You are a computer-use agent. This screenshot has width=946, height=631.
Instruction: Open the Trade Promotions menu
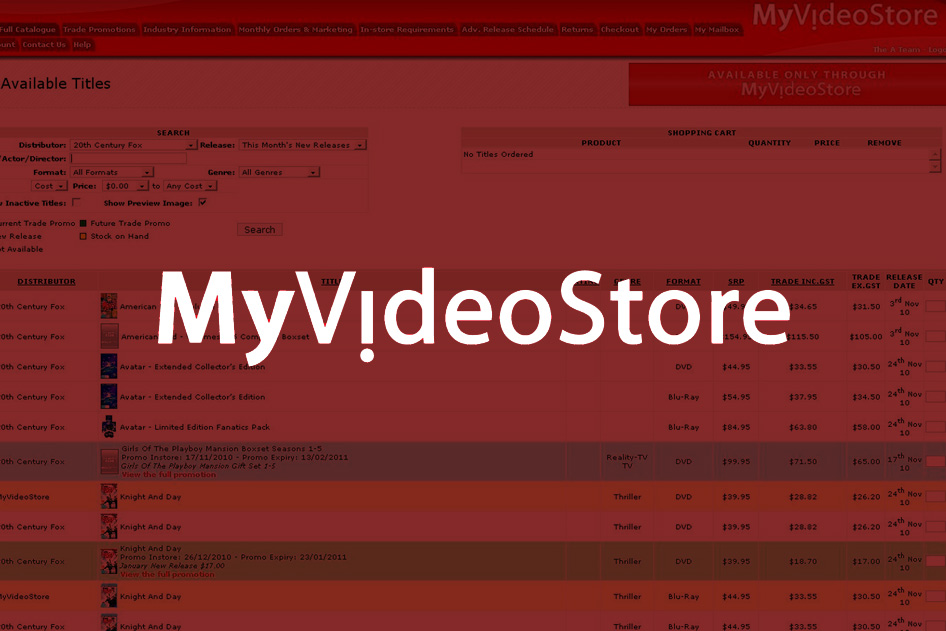[x=99, y=30]
